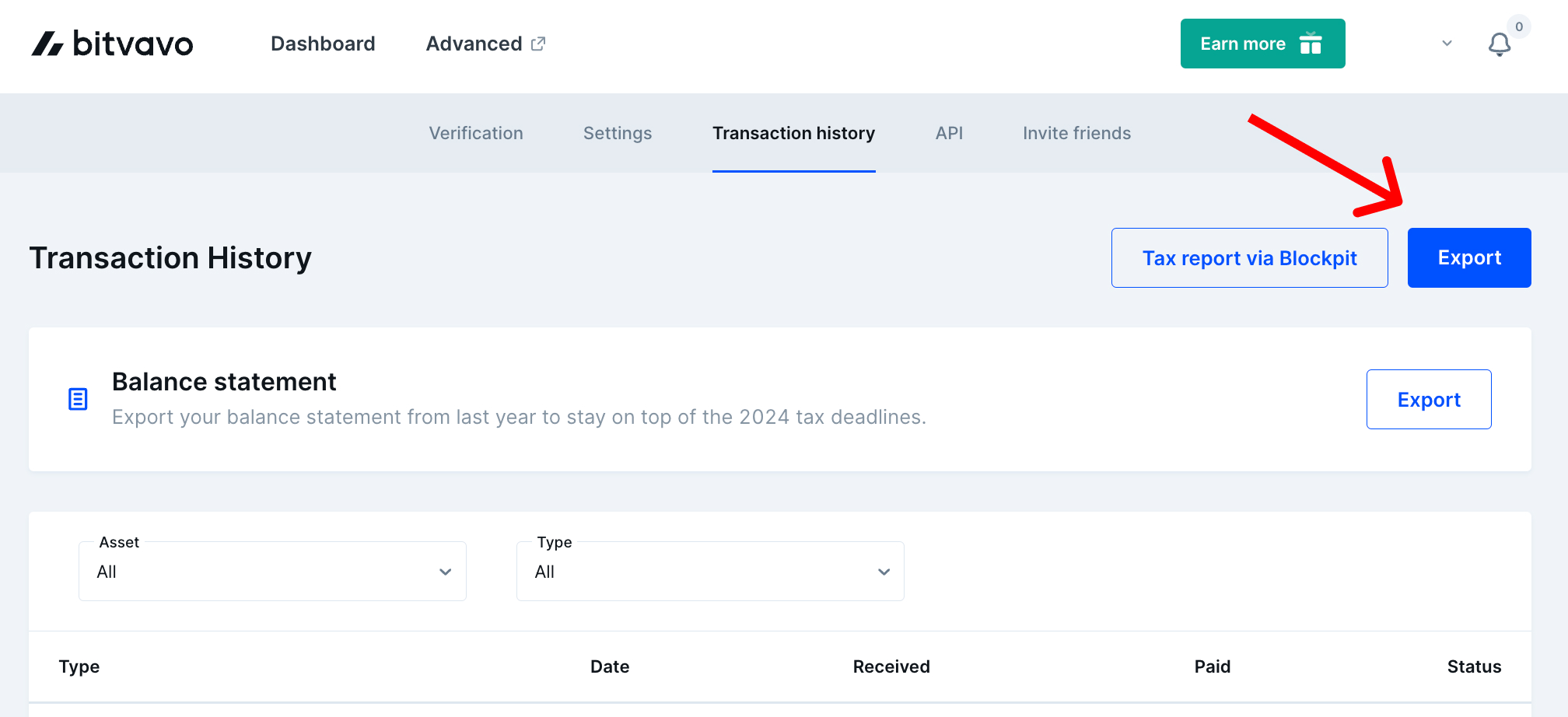Export the Balance statement
1568x717 pixels.
1429,399
